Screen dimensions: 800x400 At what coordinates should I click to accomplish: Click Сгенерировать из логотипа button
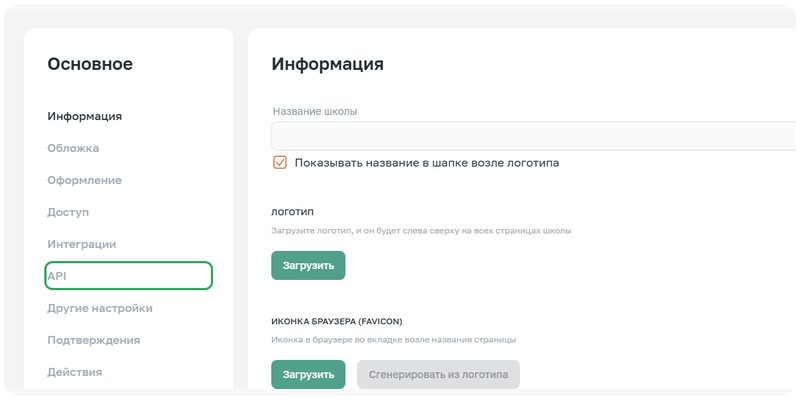pyautogui.click(x=438, y=375)
